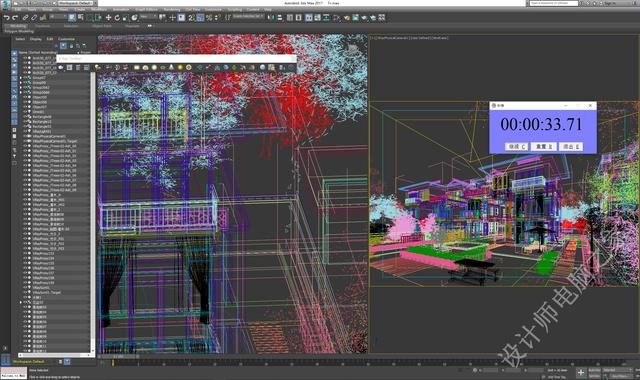Open the Schematic View icon

point(326,18)
